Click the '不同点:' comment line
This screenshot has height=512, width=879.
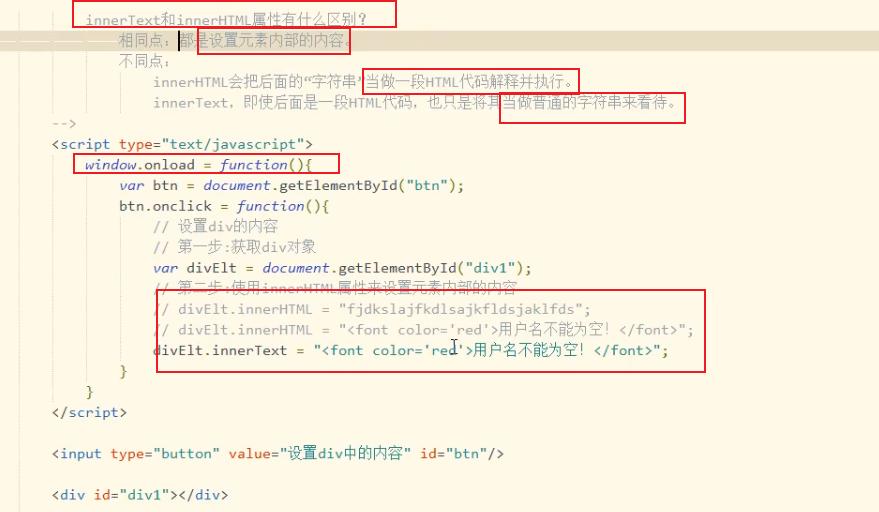tap(144, 61)
